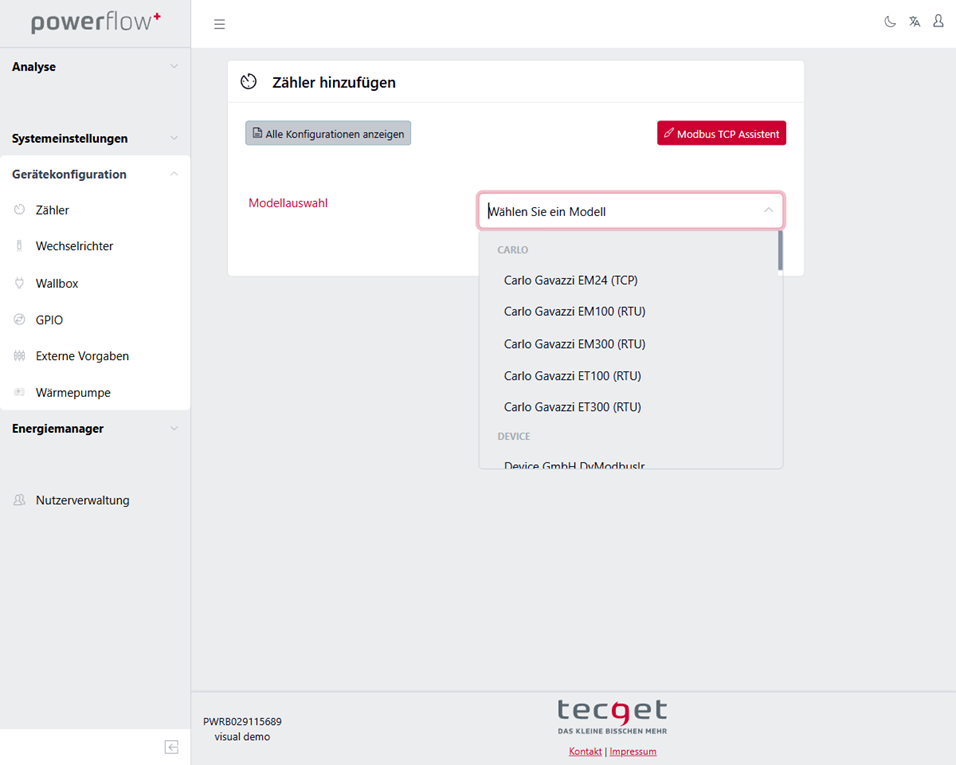
Task: Click the tecget logo in footer
Action: tap(612, 717)
